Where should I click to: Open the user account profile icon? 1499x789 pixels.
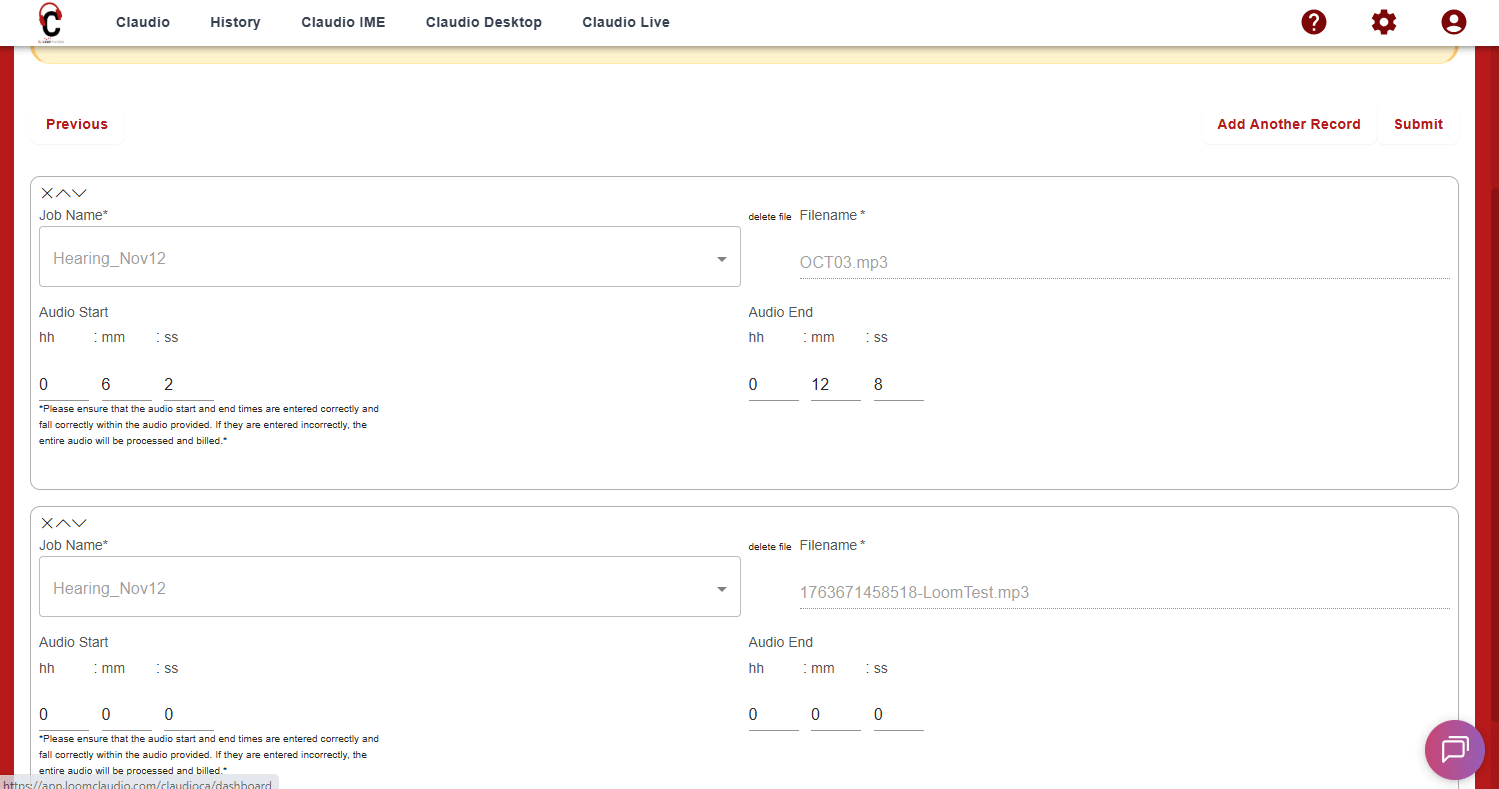coord(1453,22)
